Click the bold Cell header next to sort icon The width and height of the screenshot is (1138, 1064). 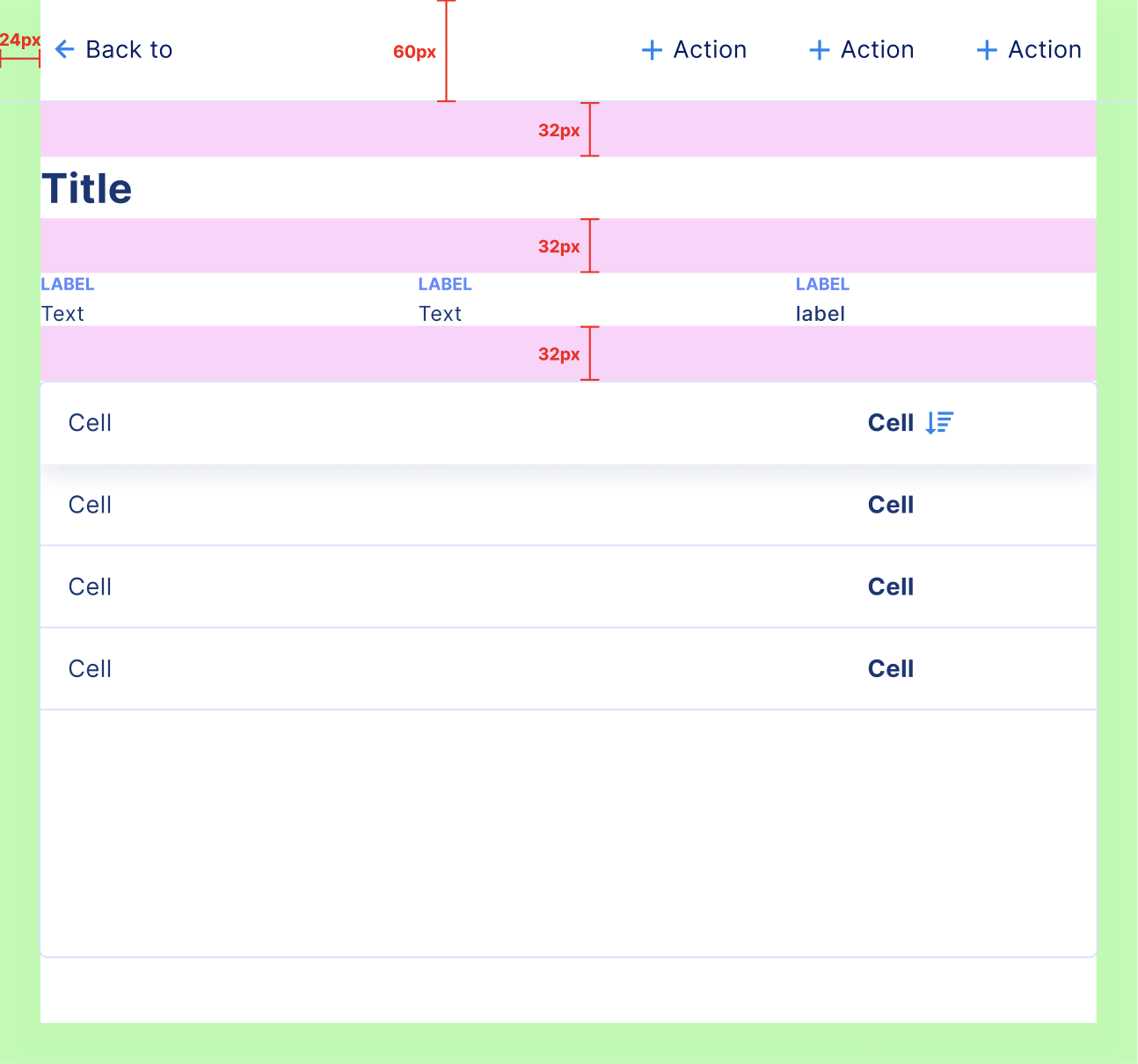pos(891,423)
